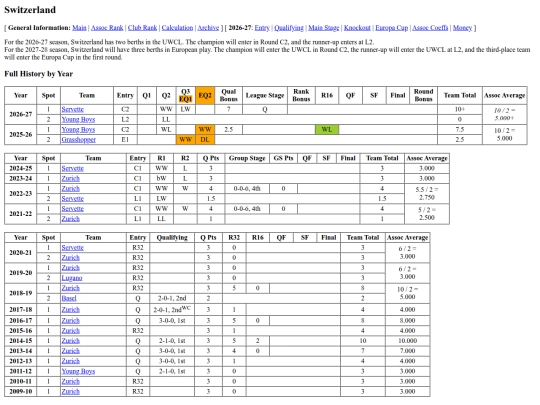Open the Assoc Coeffs link
540x405 pixels.
[x=430, y=28]
